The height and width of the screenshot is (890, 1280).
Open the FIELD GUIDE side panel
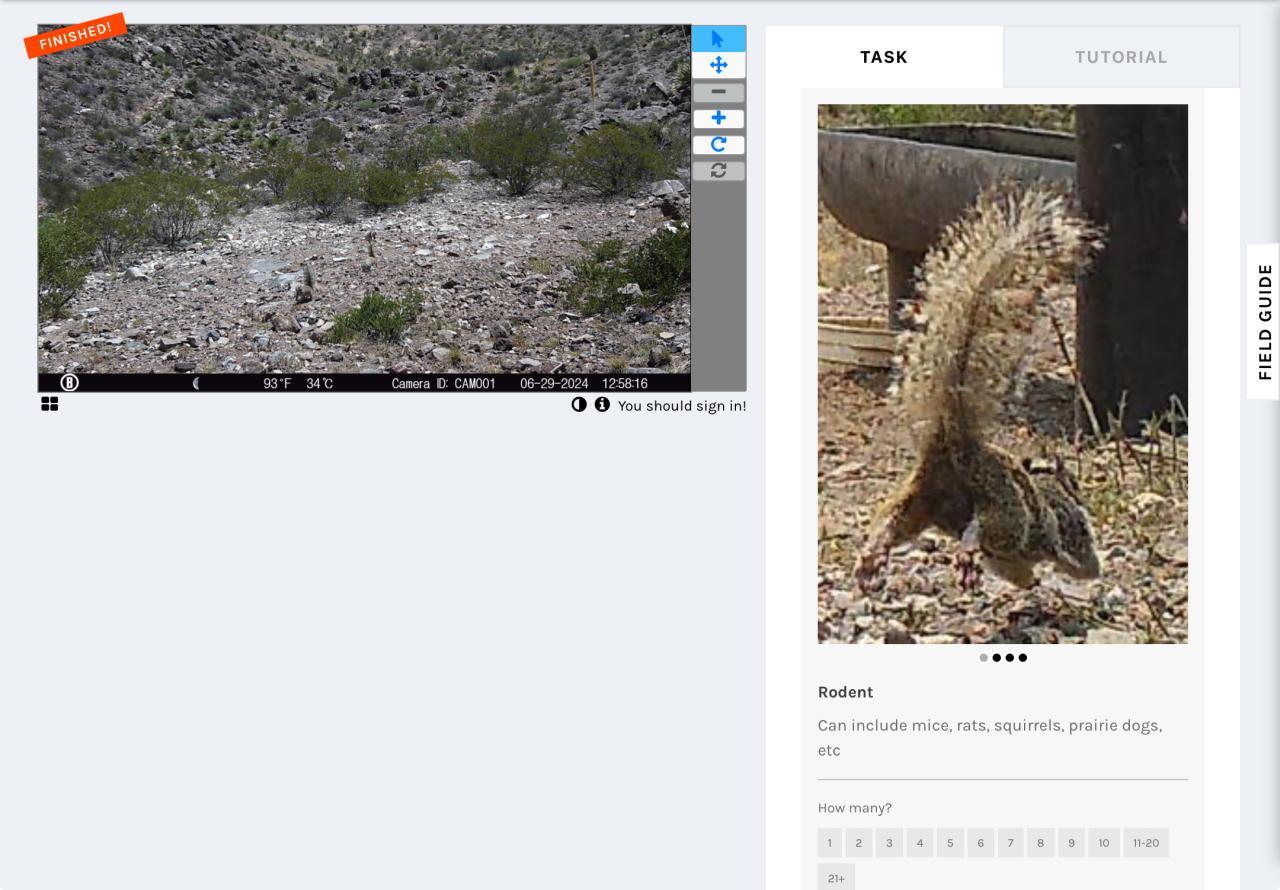click(x=1265, y=322)
